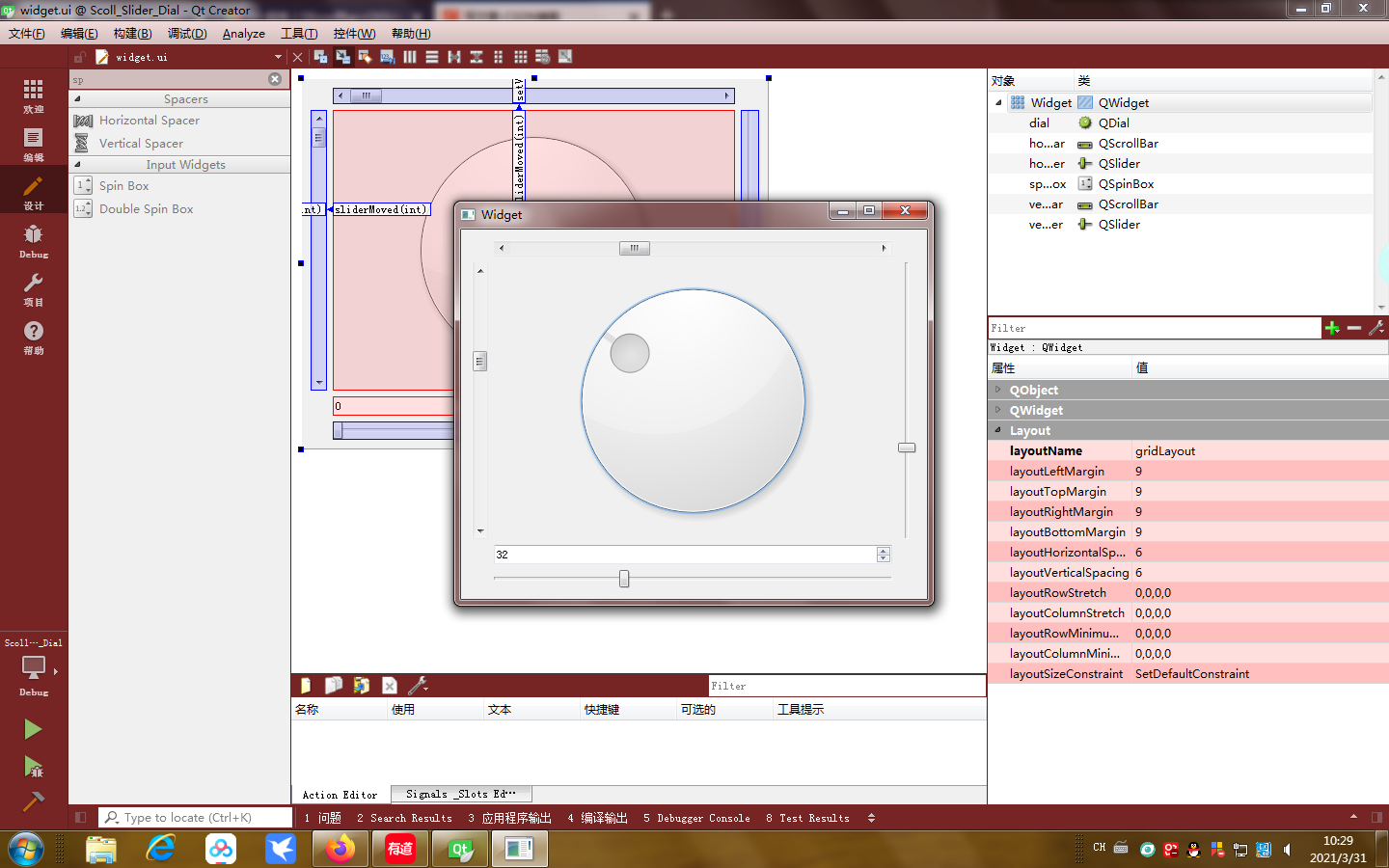Screen dimensions: 1389x868
Task: Switch to the Signals/Slots Editor tab
Action: 460,794
